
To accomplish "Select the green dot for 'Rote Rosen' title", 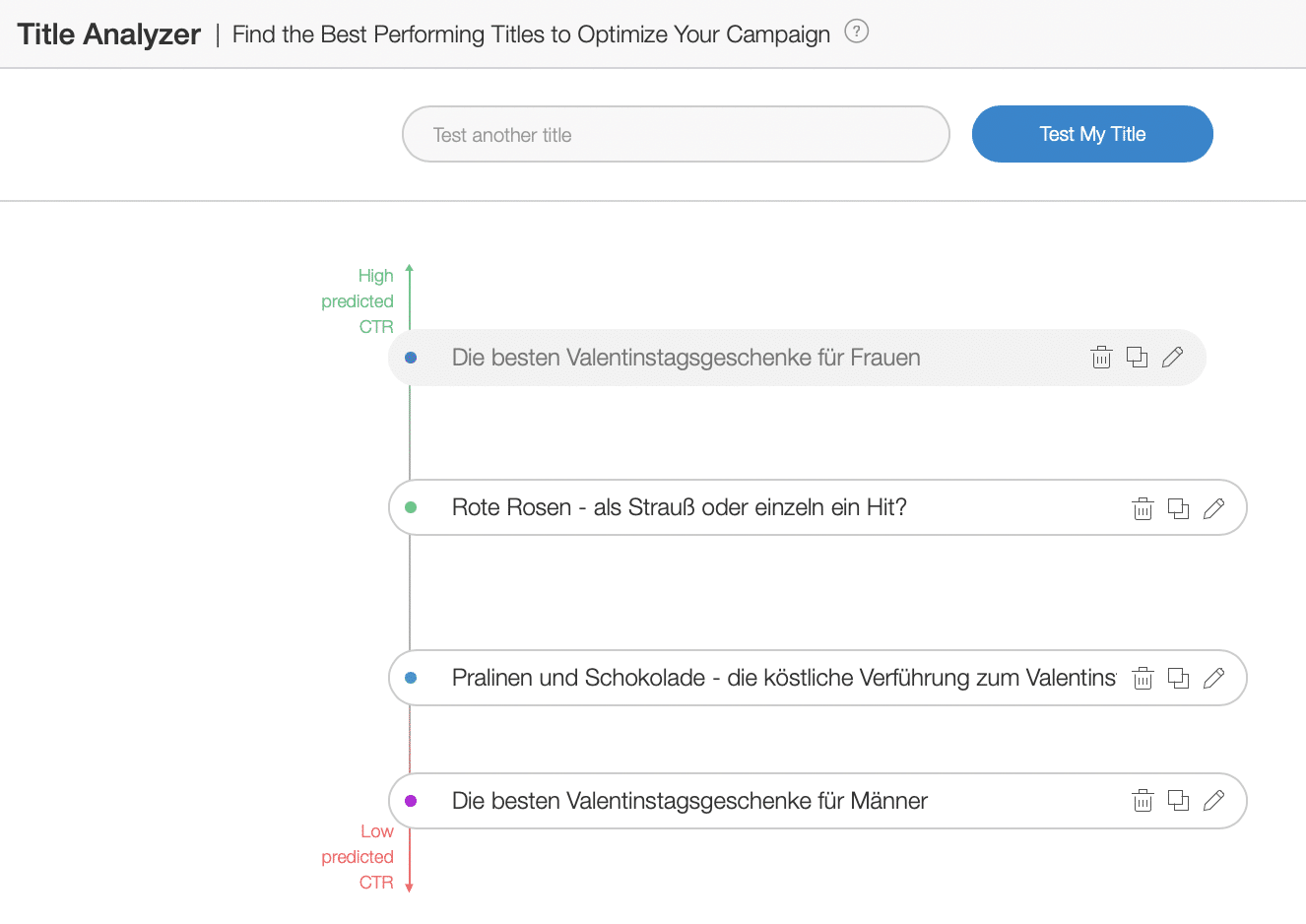I will pos(411,507).
